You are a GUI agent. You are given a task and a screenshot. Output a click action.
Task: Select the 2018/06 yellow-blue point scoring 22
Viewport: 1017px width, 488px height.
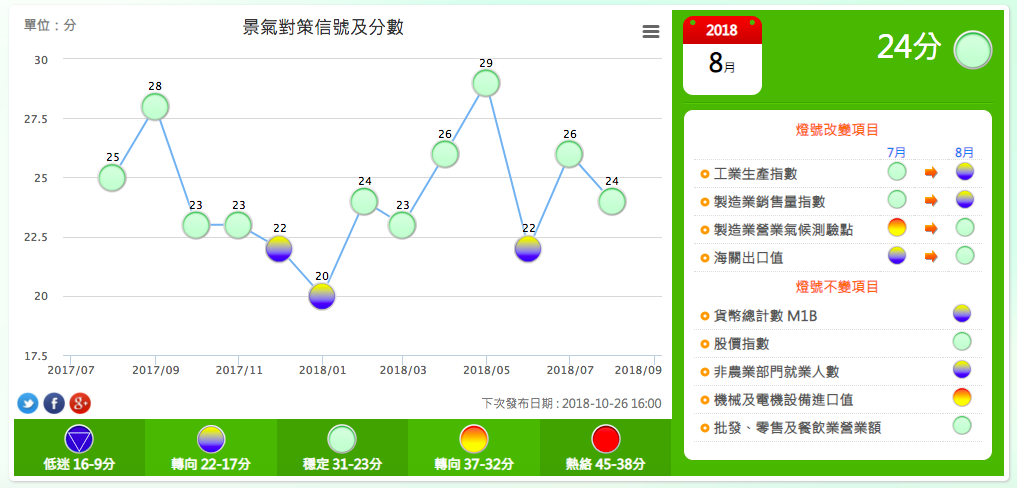pos(528,249)
